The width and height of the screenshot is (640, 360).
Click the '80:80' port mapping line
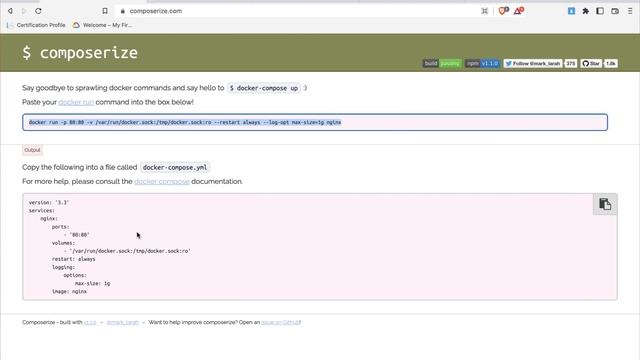[x=77, y=235]
